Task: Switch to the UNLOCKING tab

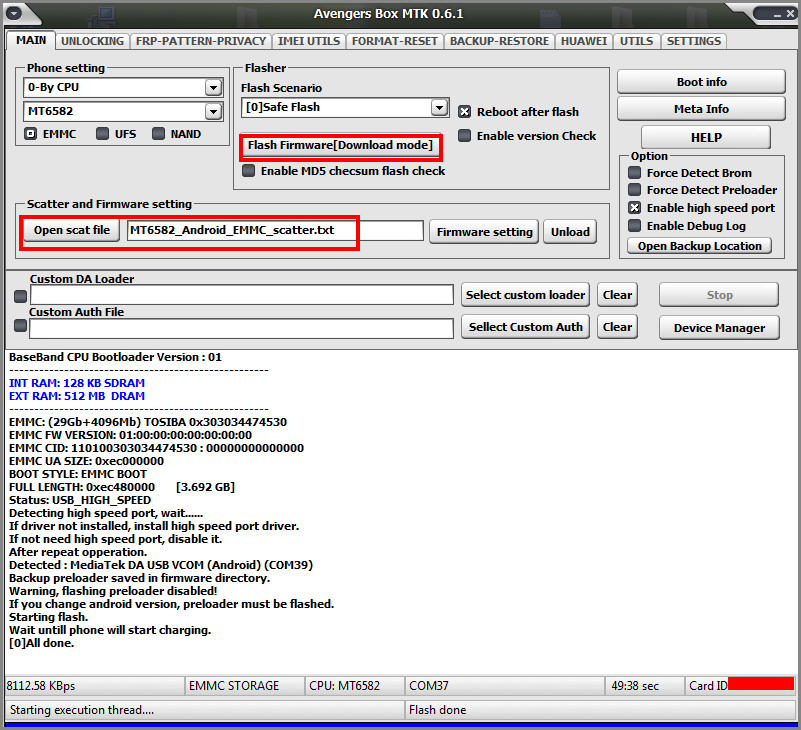Action: (x=92, y=41)
